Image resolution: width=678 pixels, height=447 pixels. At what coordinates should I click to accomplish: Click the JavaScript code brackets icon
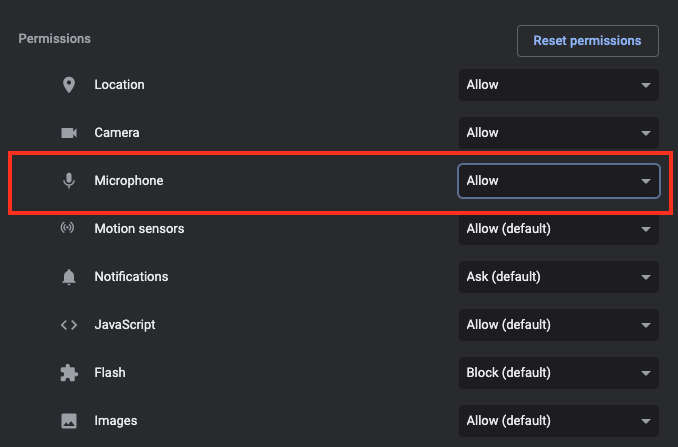[x=69, y=325]
